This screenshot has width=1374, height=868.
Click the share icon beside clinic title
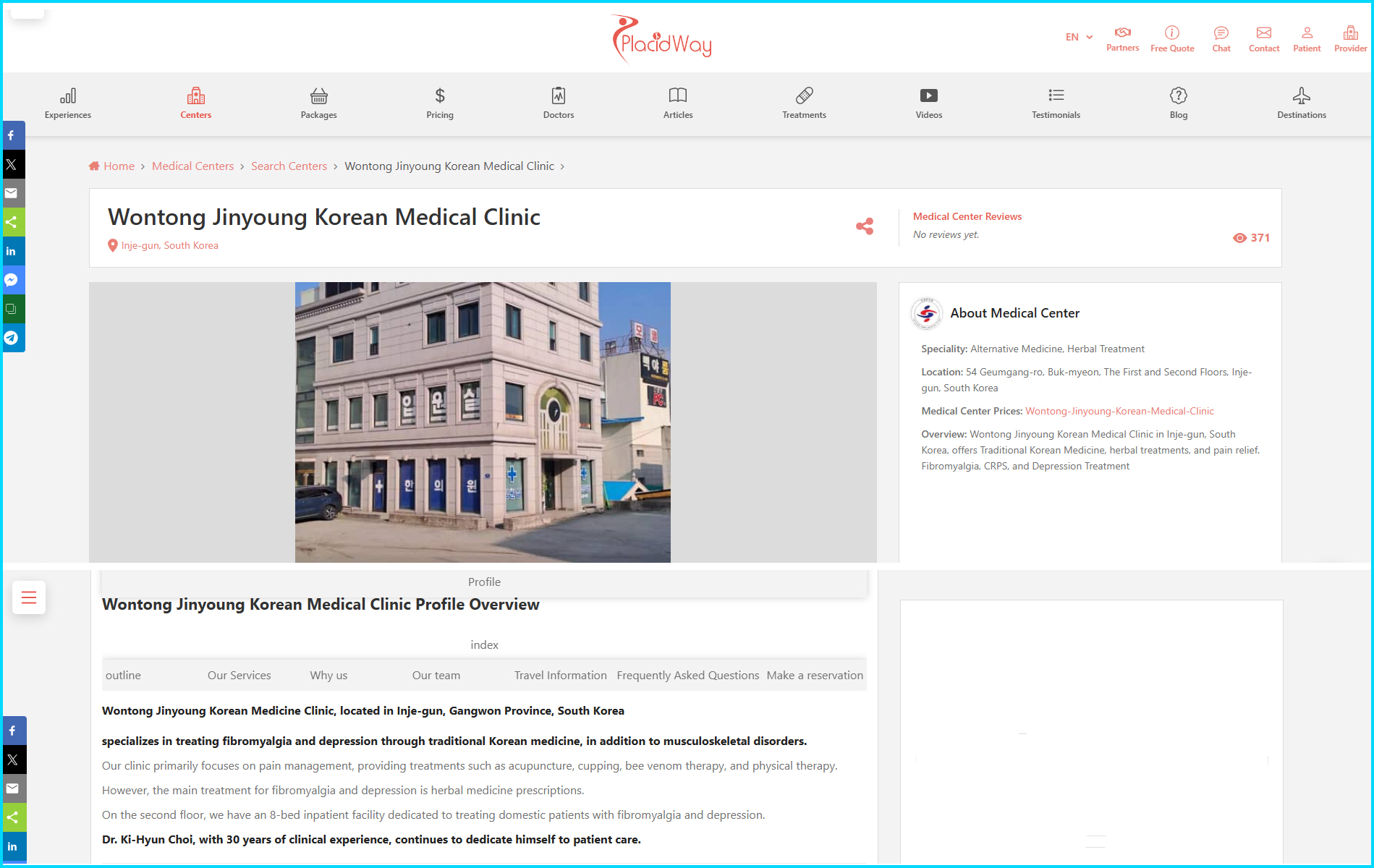864,226
